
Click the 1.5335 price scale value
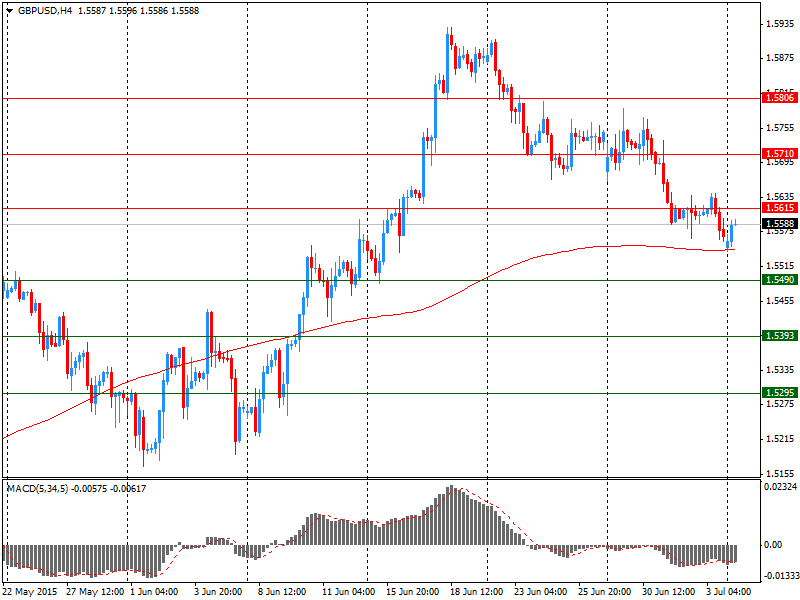(x=780, y=369)
